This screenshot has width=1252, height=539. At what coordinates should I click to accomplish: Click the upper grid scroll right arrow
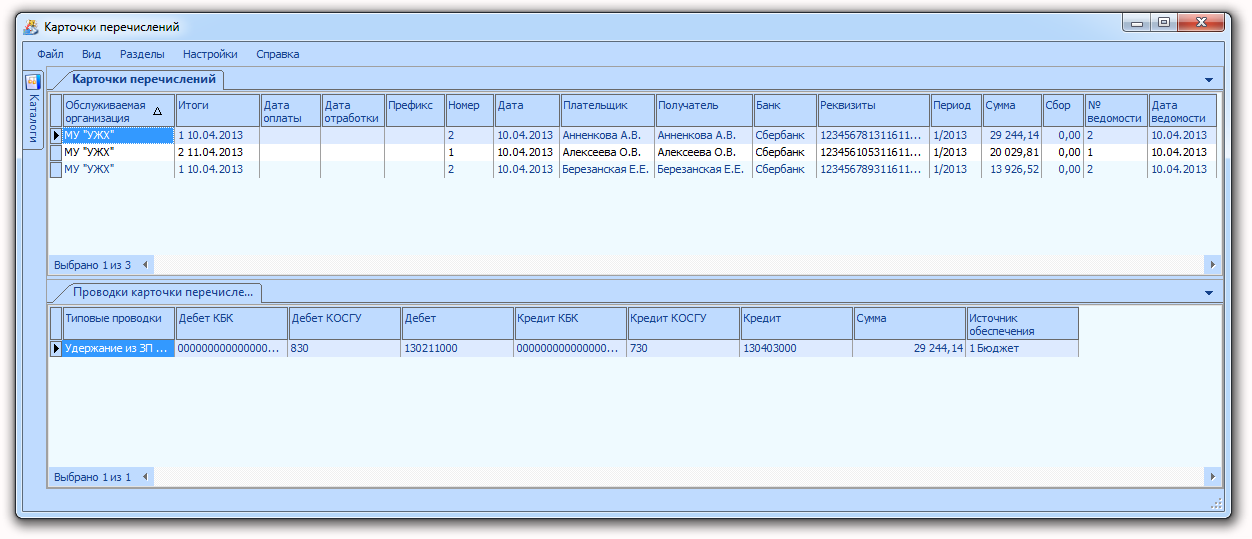[1212, 264]
